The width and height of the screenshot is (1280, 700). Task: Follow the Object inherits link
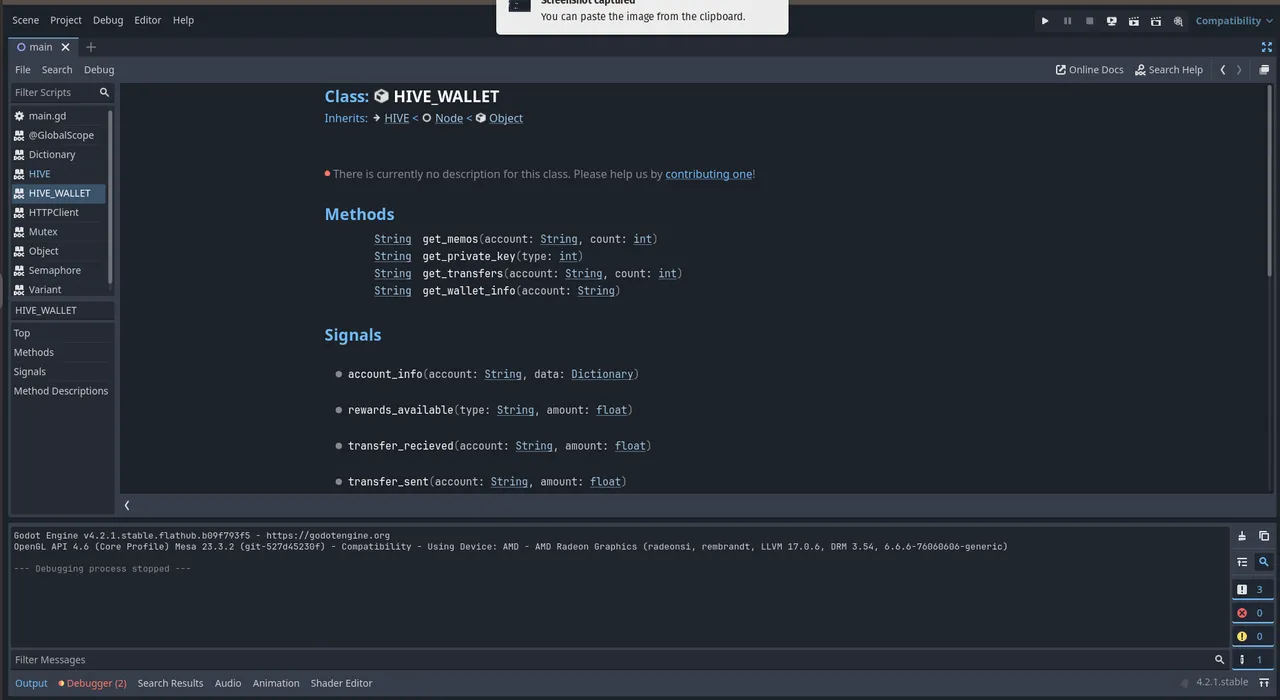click(506, 118)
